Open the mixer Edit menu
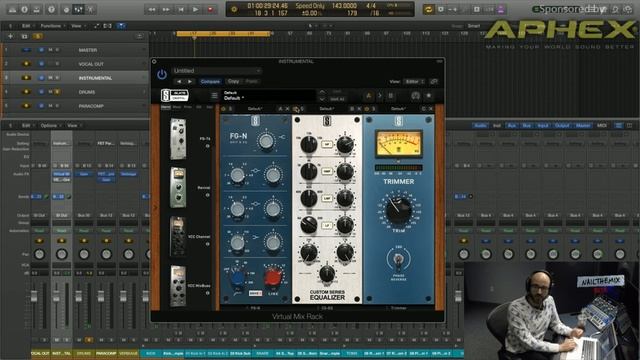The width and height of the screenshot is (640, 360). coord(27,126)
